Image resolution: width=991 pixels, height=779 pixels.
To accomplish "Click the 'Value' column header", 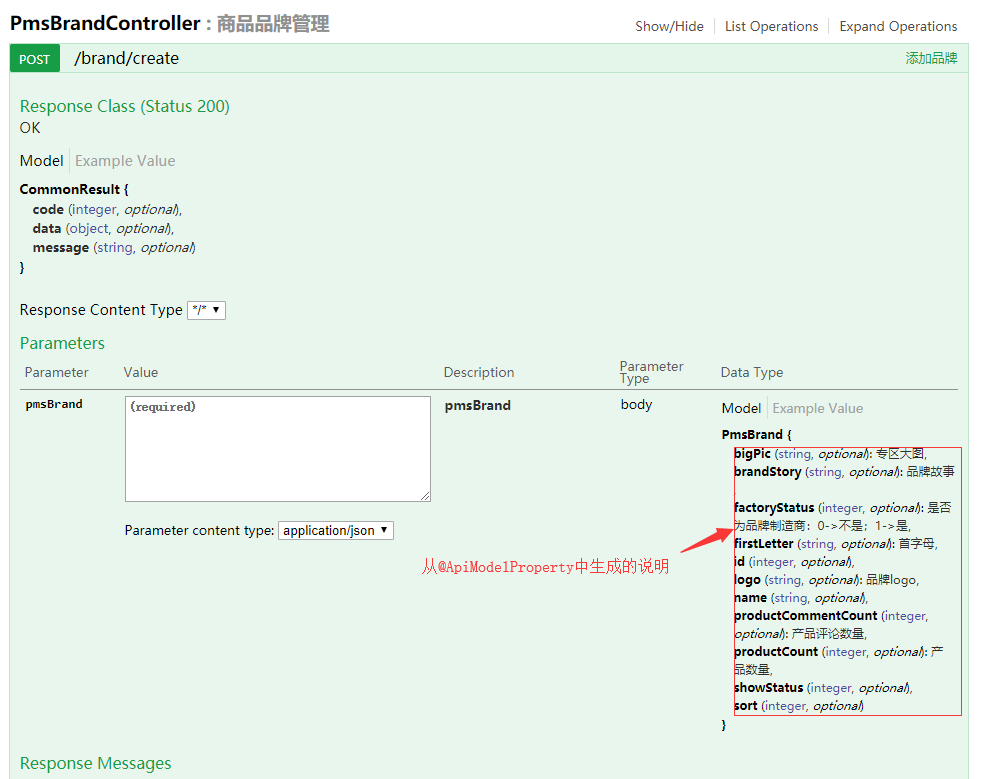I will pyautogui.click(x=140, y=373).
